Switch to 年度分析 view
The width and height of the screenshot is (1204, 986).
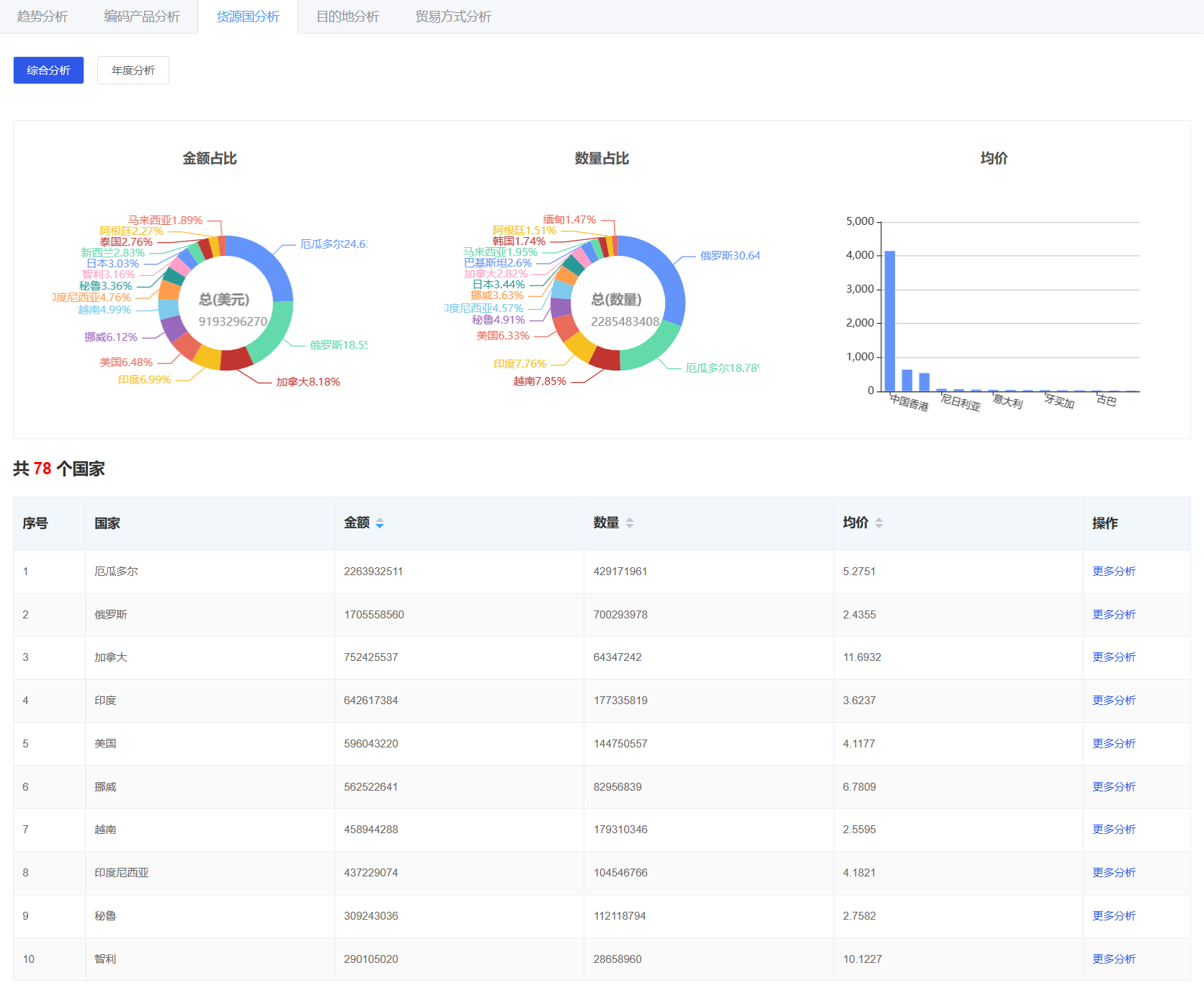coord(133,71)
